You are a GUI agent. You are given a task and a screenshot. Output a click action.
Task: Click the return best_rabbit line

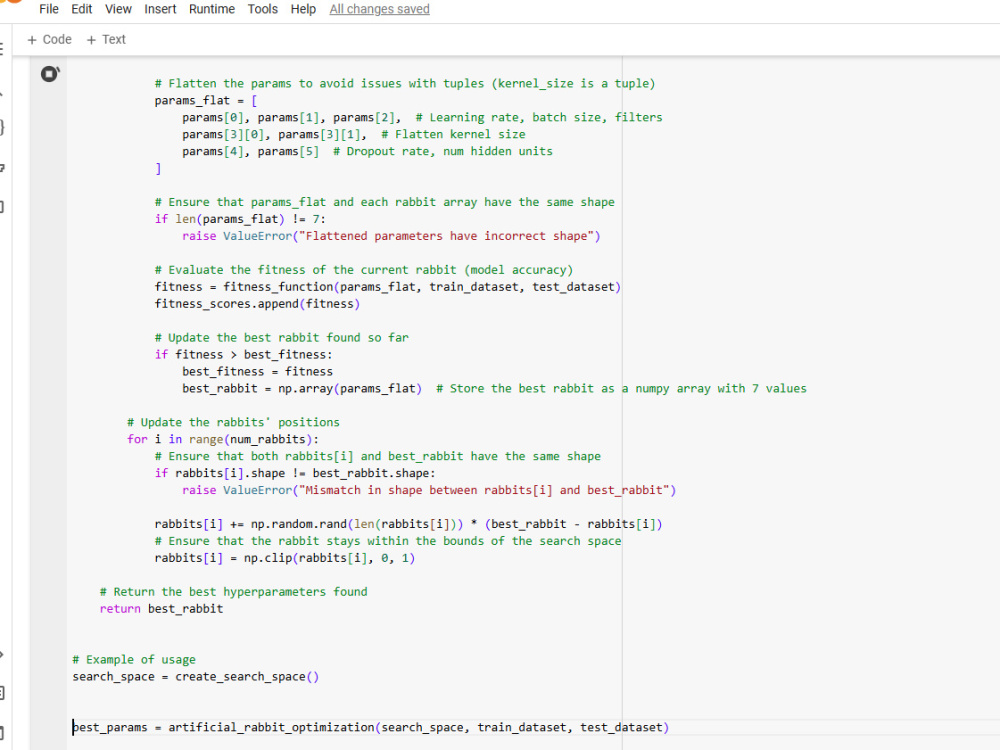[161, 609]
